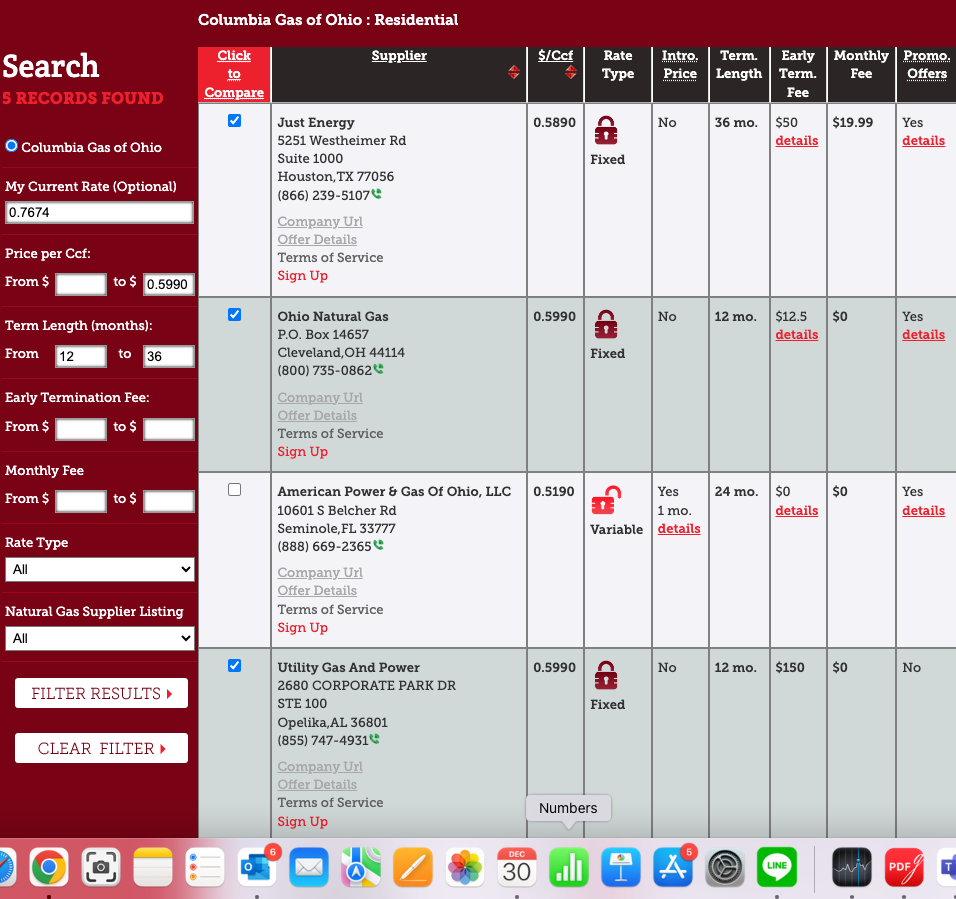
Task: Launch Microsoft Outlook from the dock
Action: [257, 867]
